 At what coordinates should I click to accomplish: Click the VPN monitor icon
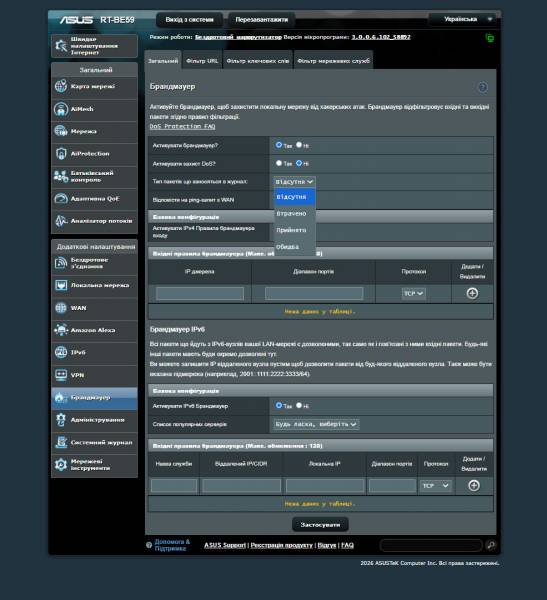[x=61, y=375]
